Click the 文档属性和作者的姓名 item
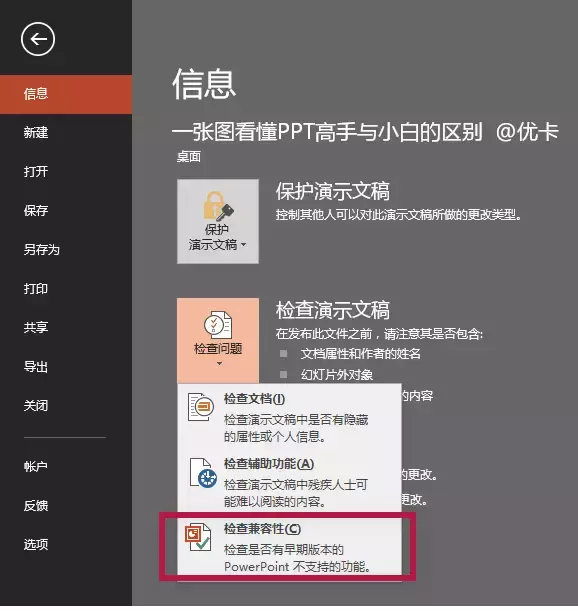 tap(361, 354)
